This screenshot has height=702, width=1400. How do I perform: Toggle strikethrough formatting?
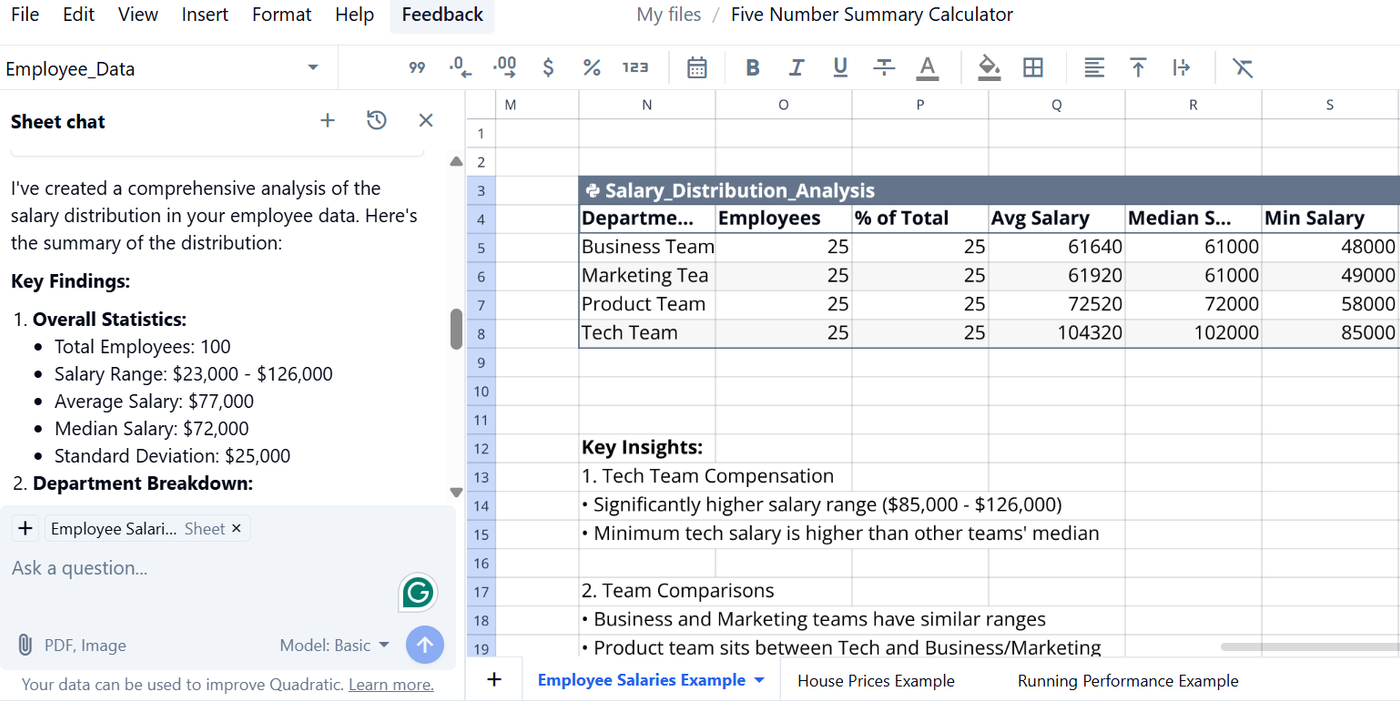884,68
